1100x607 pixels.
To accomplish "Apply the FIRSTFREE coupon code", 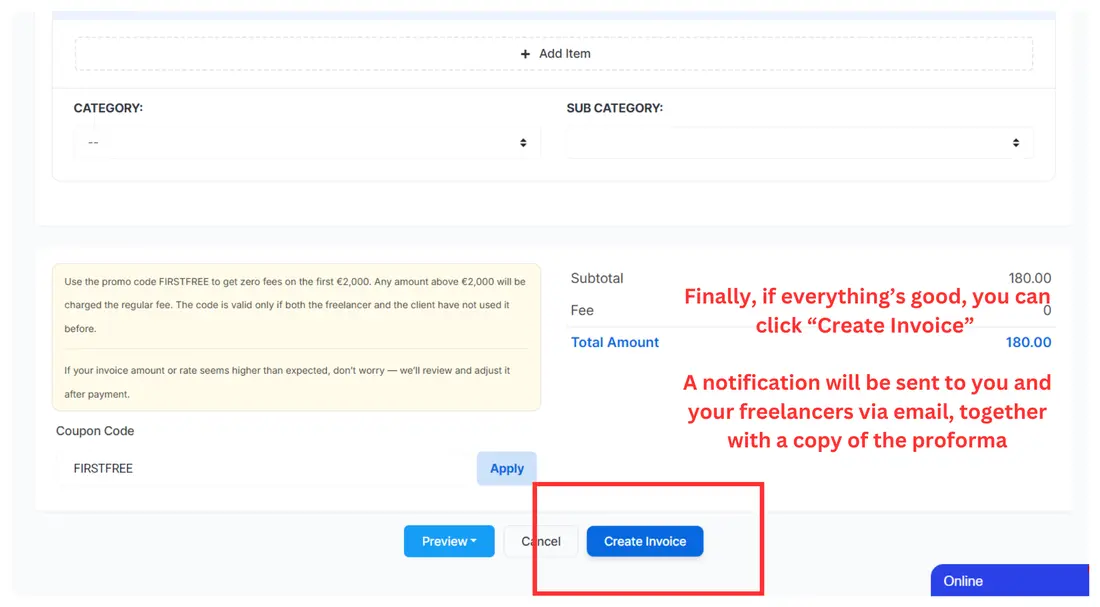I will tap(507, 468).
